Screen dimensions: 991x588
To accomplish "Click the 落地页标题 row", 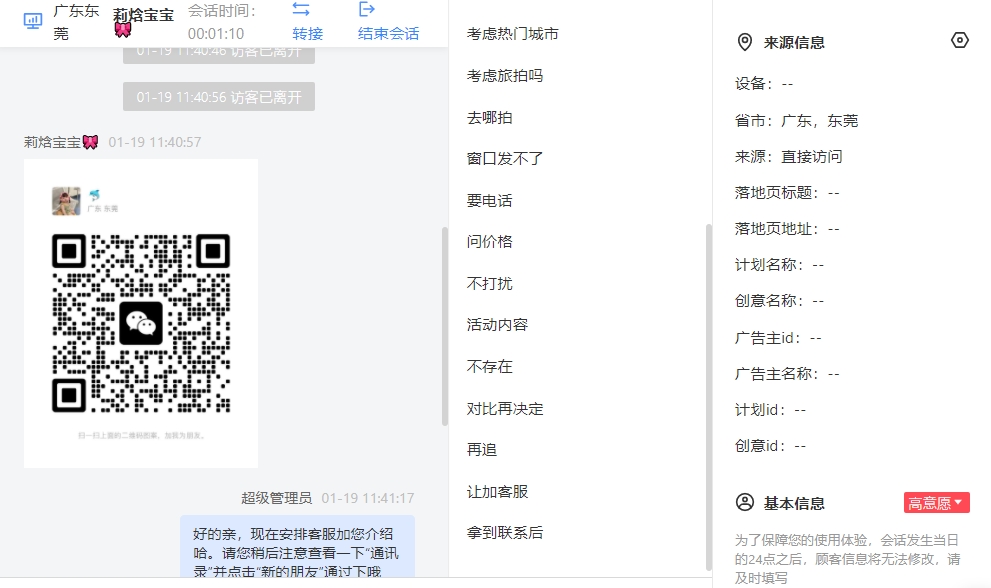I will [x=787, y=193].
